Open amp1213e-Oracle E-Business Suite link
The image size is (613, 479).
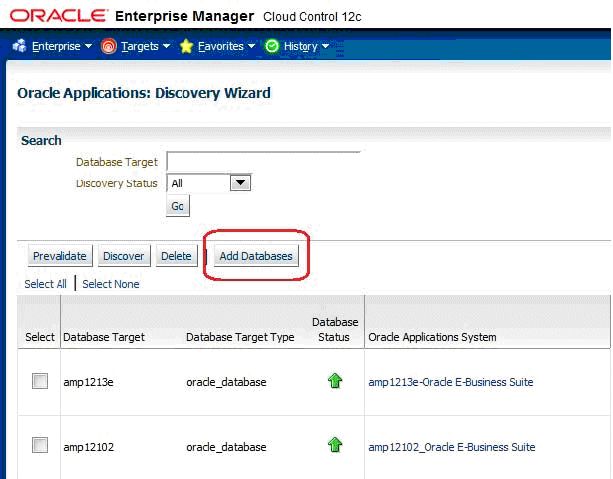click(451, 382)
